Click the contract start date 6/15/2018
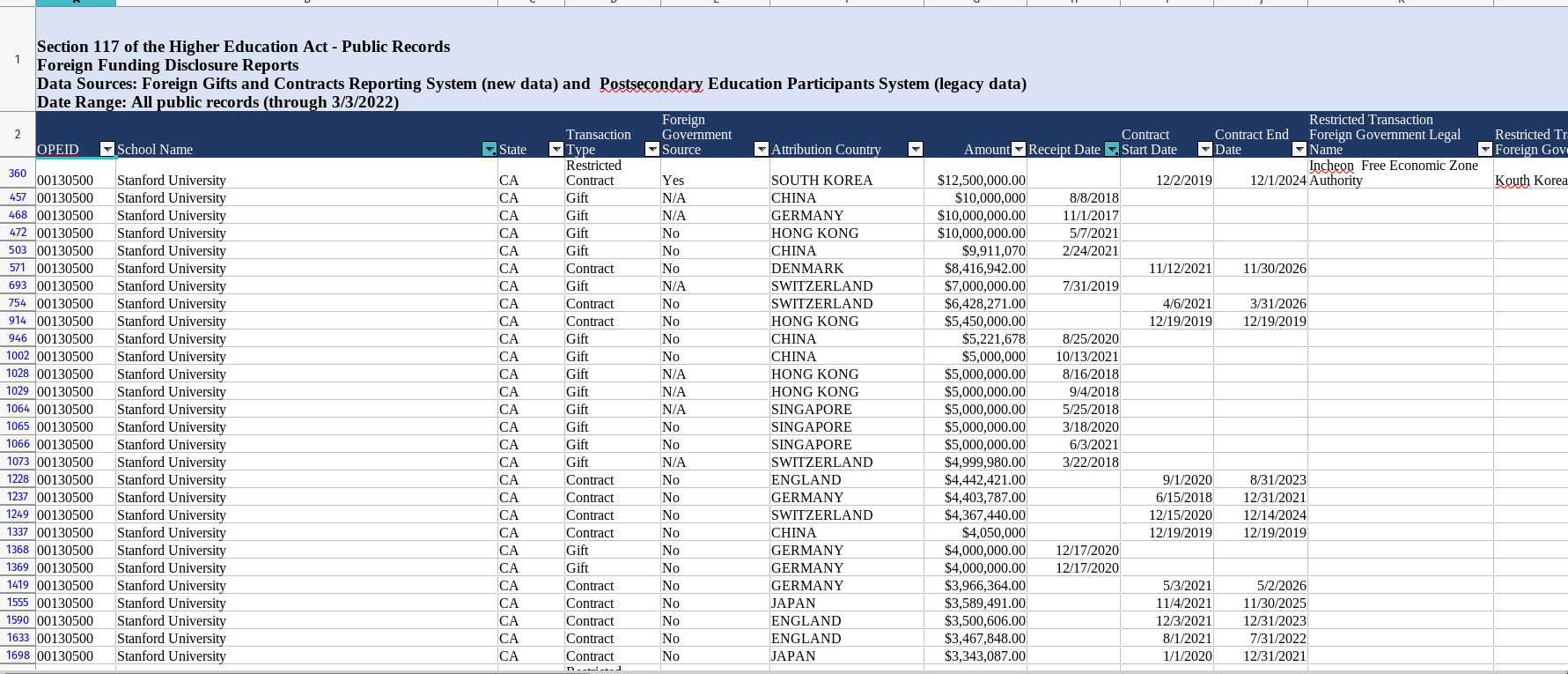 click(1167, 498)
